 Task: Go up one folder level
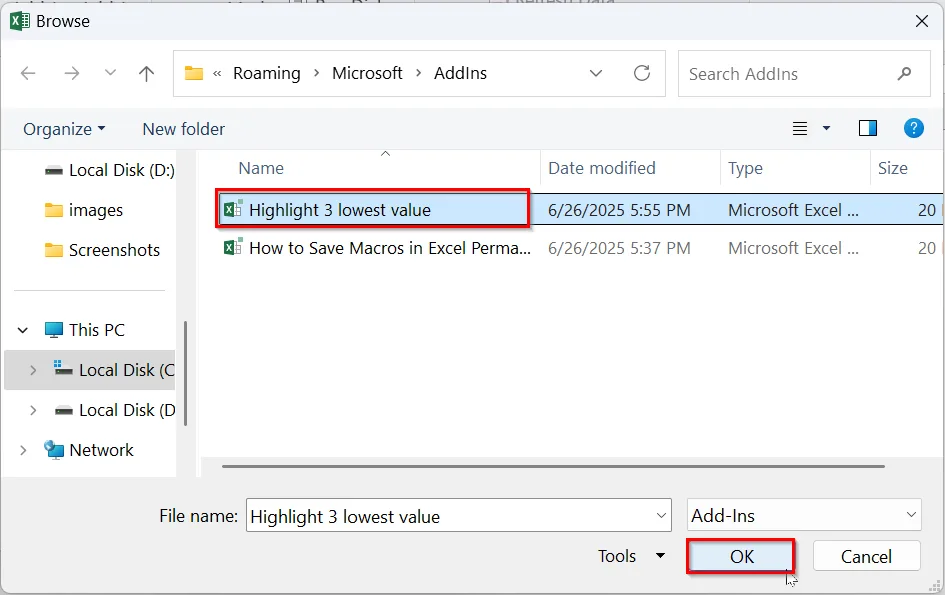click(x=146, y=74)
